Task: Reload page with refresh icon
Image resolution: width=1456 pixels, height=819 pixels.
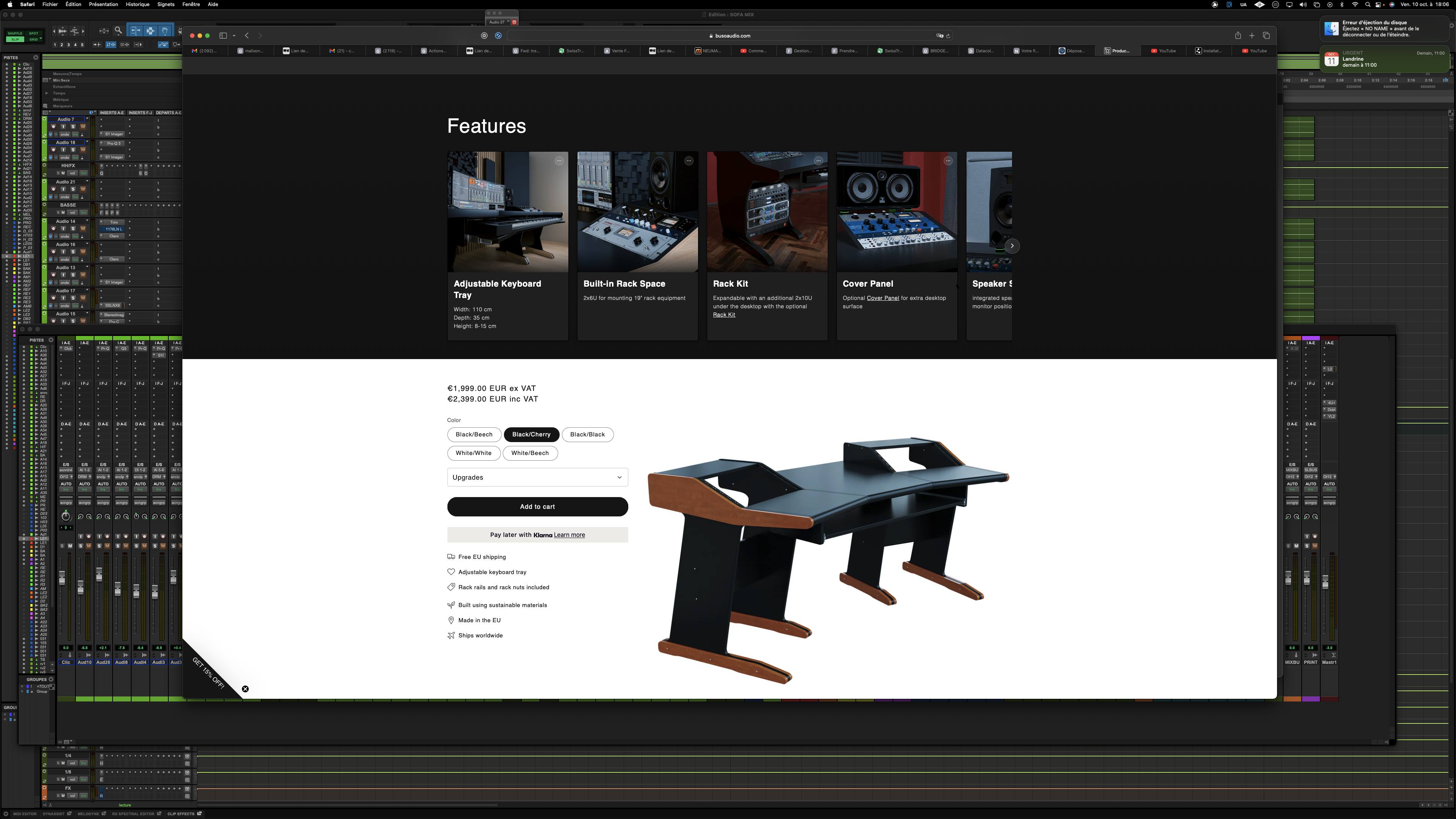Action: (x=948, y=36)
